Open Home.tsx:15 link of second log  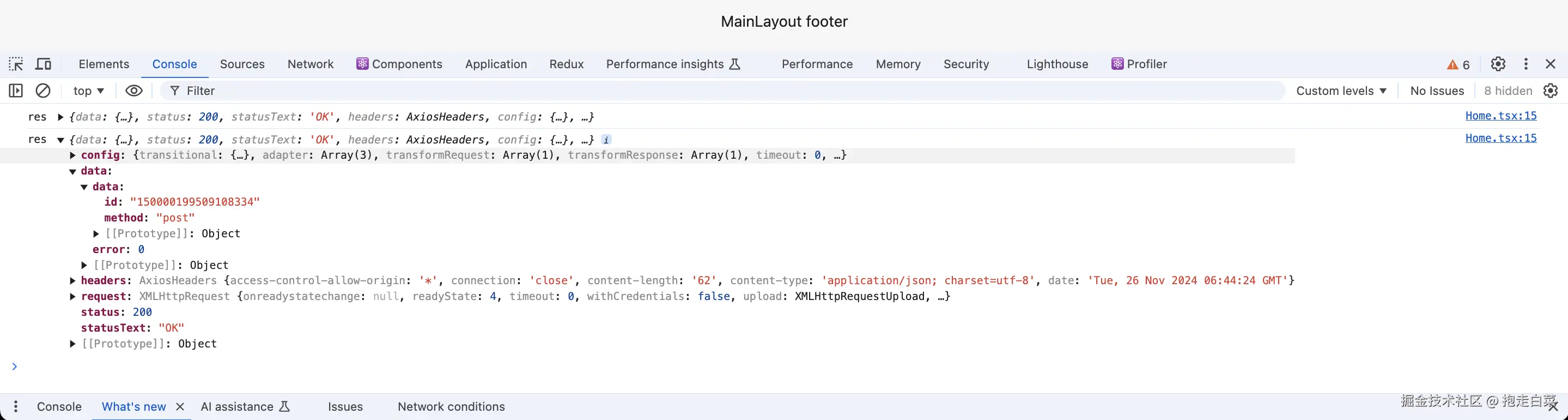coord(1500,139)
